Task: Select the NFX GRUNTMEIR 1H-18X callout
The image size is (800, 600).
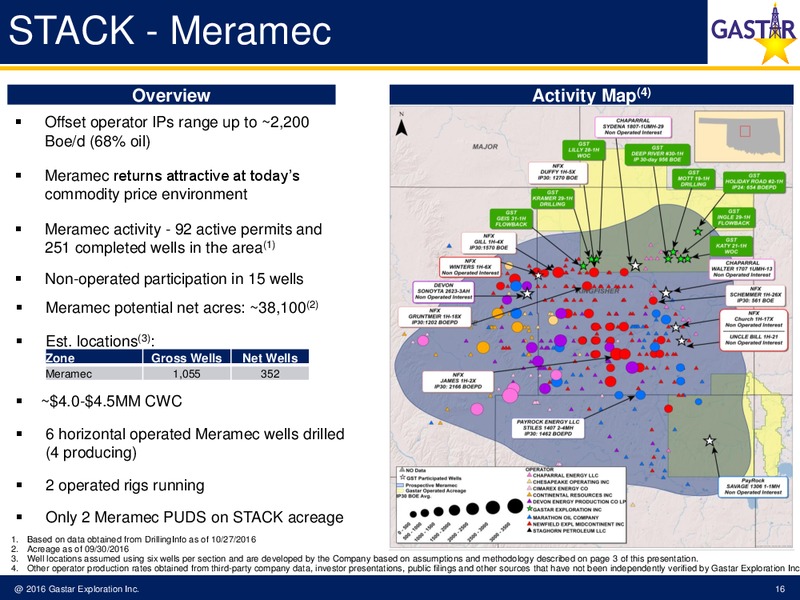Action: tap(435, 316)
